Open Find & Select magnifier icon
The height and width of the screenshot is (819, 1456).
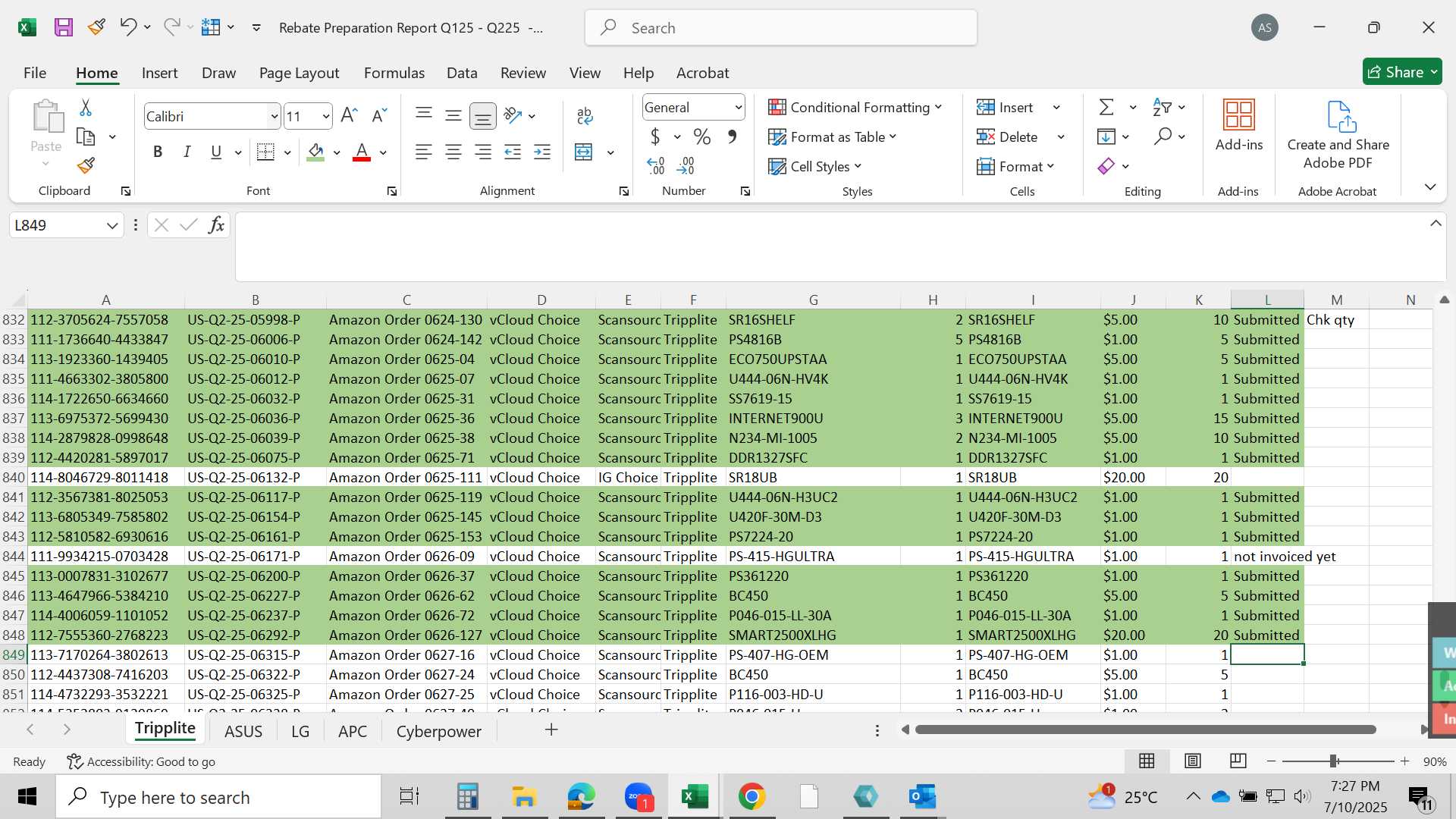[x=1163, y=136]
